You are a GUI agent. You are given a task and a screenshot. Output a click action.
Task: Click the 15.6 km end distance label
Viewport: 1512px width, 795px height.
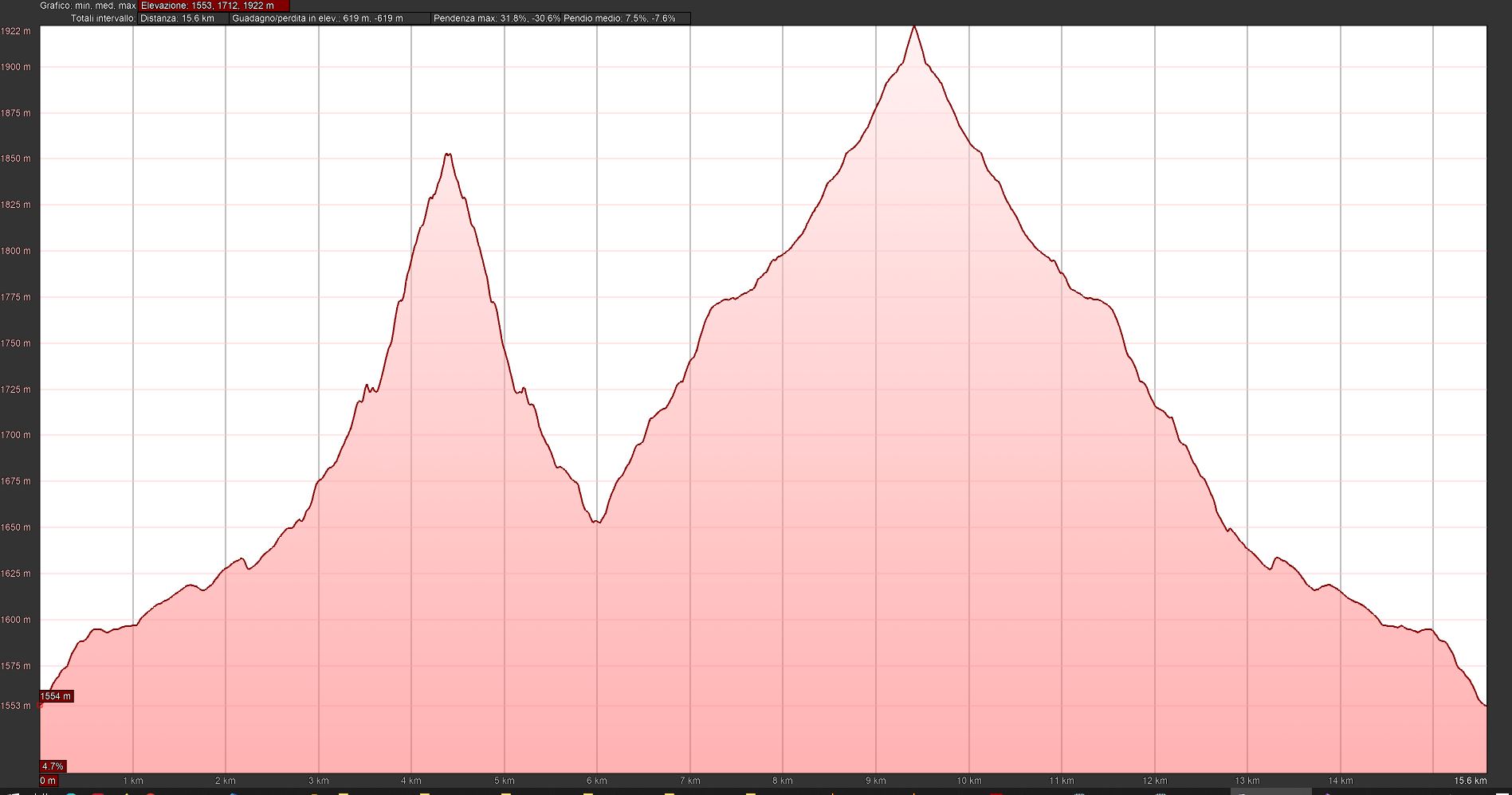point(1470,781)
